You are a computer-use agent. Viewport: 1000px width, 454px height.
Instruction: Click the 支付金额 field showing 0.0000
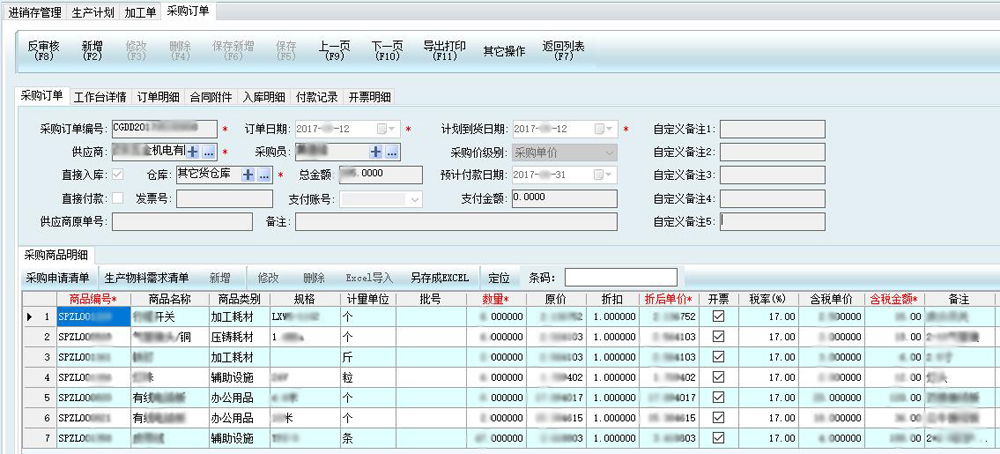point(564,199)
